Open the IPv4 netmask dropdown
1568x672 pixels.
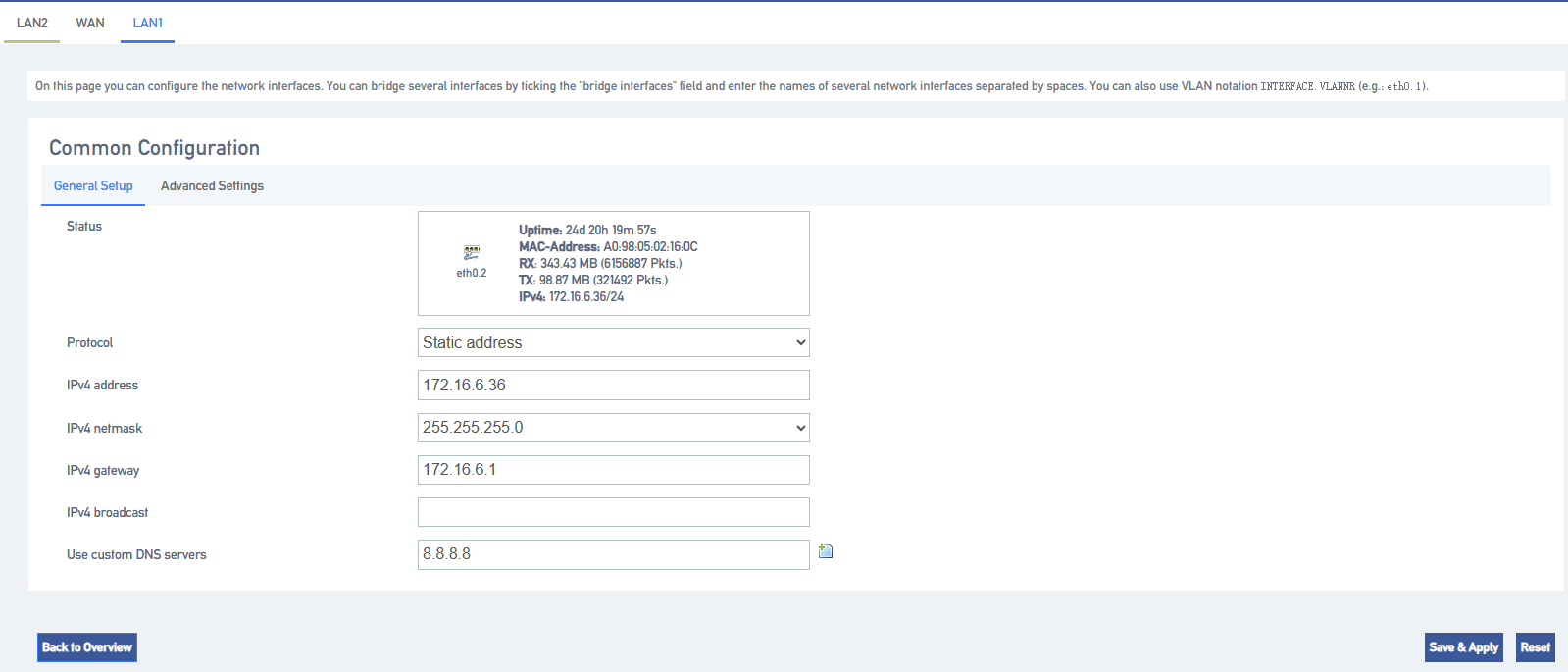tap(614, 428)
